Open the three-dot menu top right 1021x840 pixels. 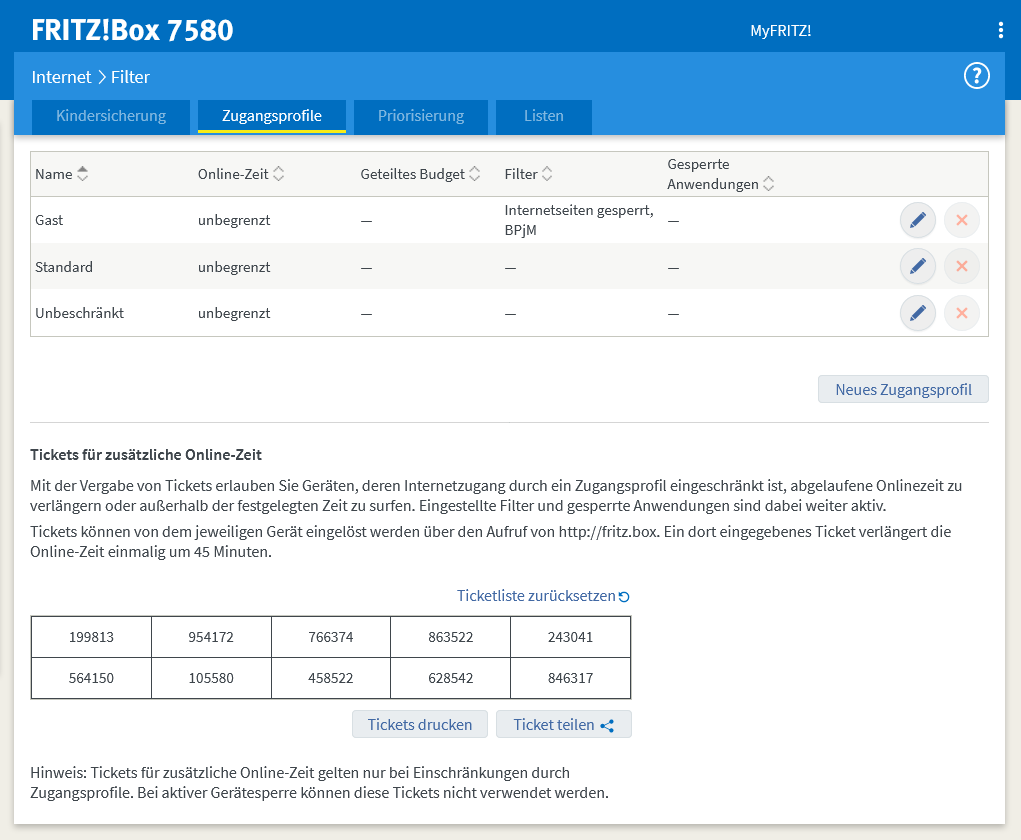[x=1000, y=29]
